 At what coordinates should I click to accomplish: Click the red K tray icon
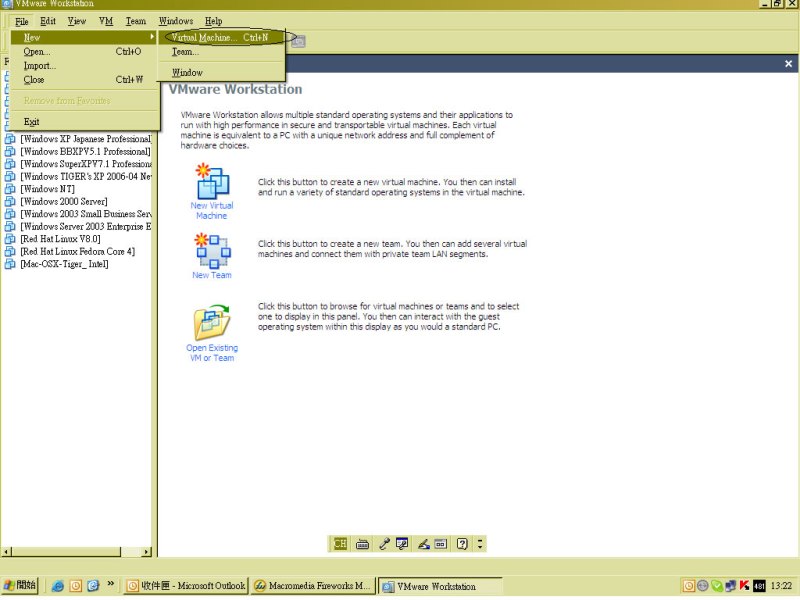point(744,586)
